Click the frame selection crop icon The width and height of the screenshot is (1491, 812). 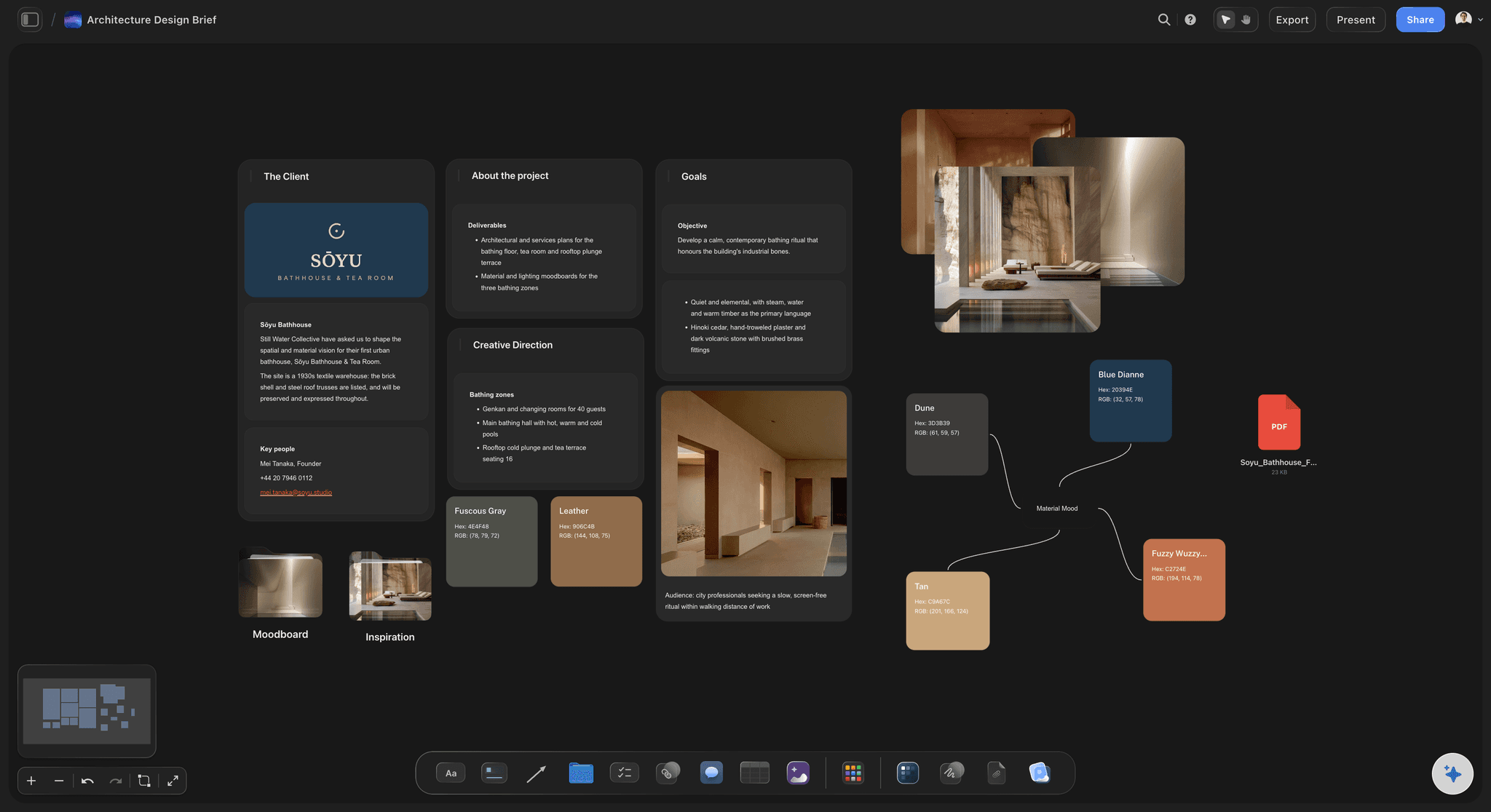click(144, 781)
